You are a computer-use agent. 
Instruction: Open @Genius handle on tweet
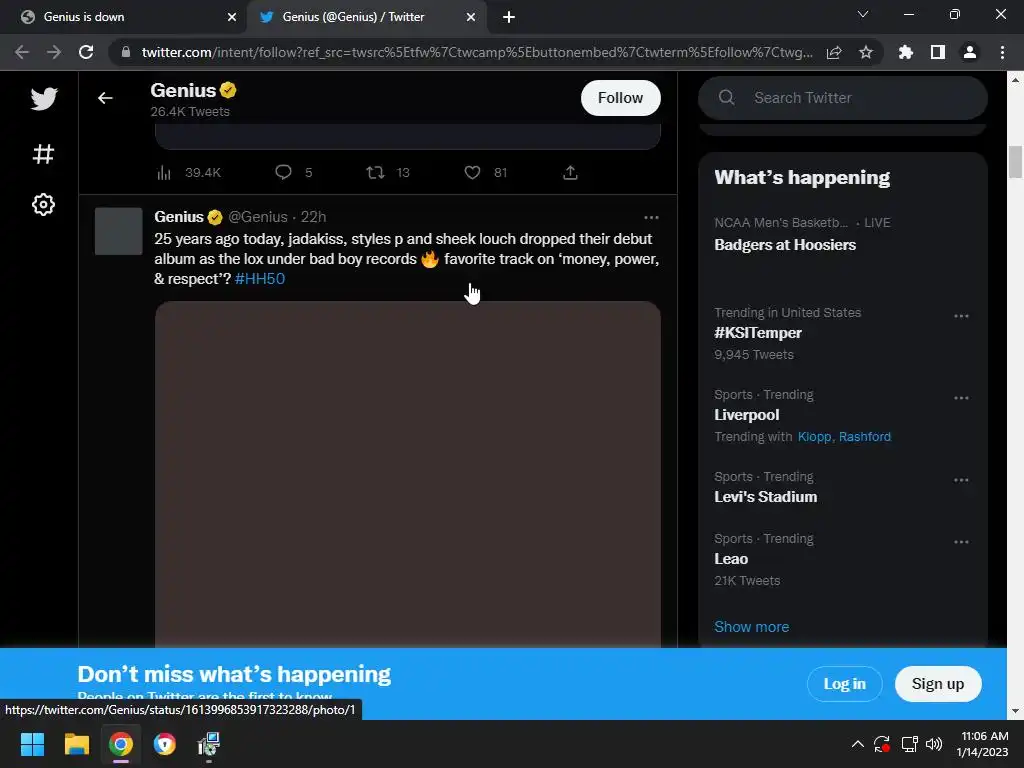tap(258, 217)
